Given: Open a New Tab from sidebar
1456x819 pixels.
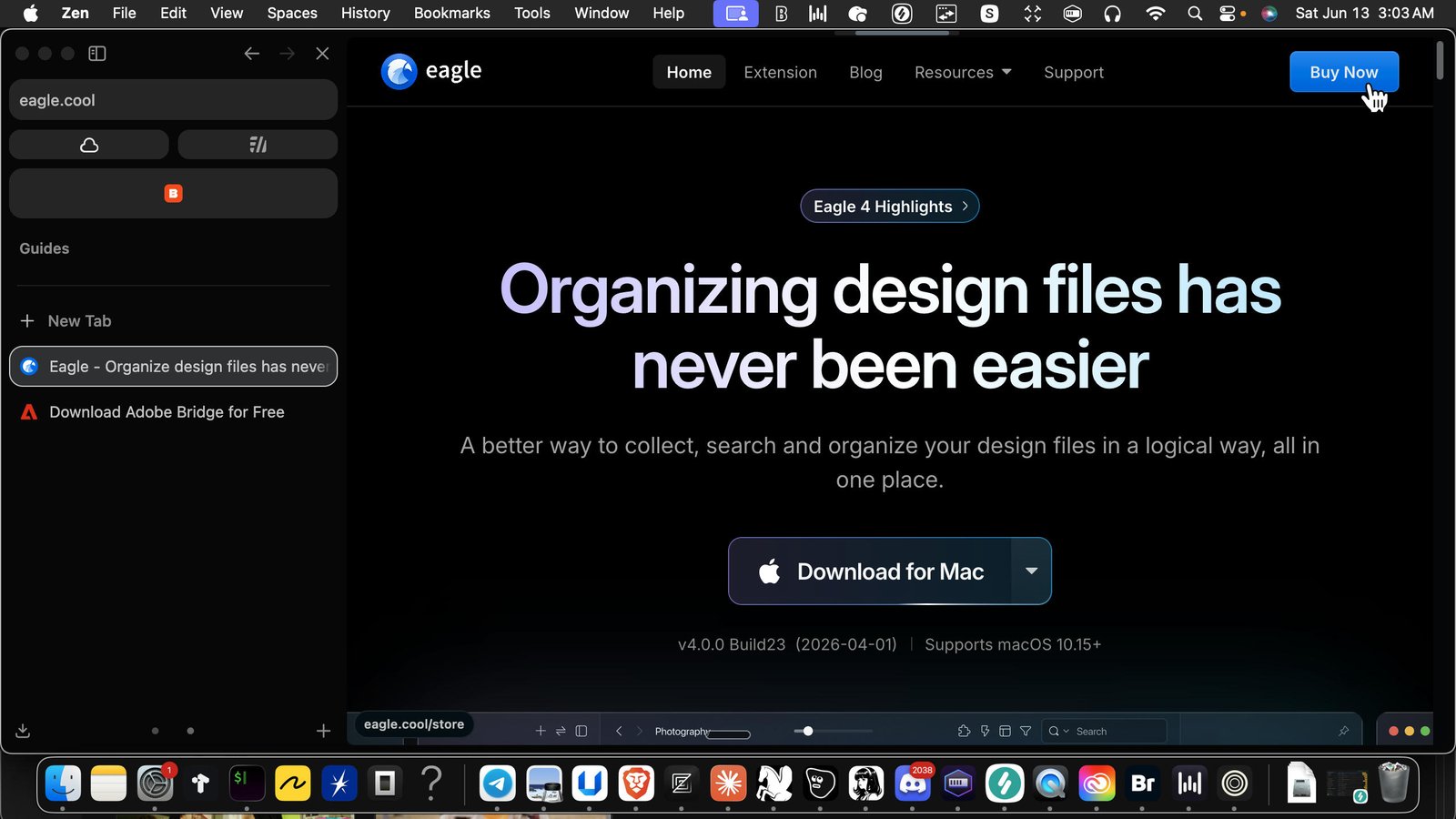Looking at the screenshot, I should (x=173, y=320).
